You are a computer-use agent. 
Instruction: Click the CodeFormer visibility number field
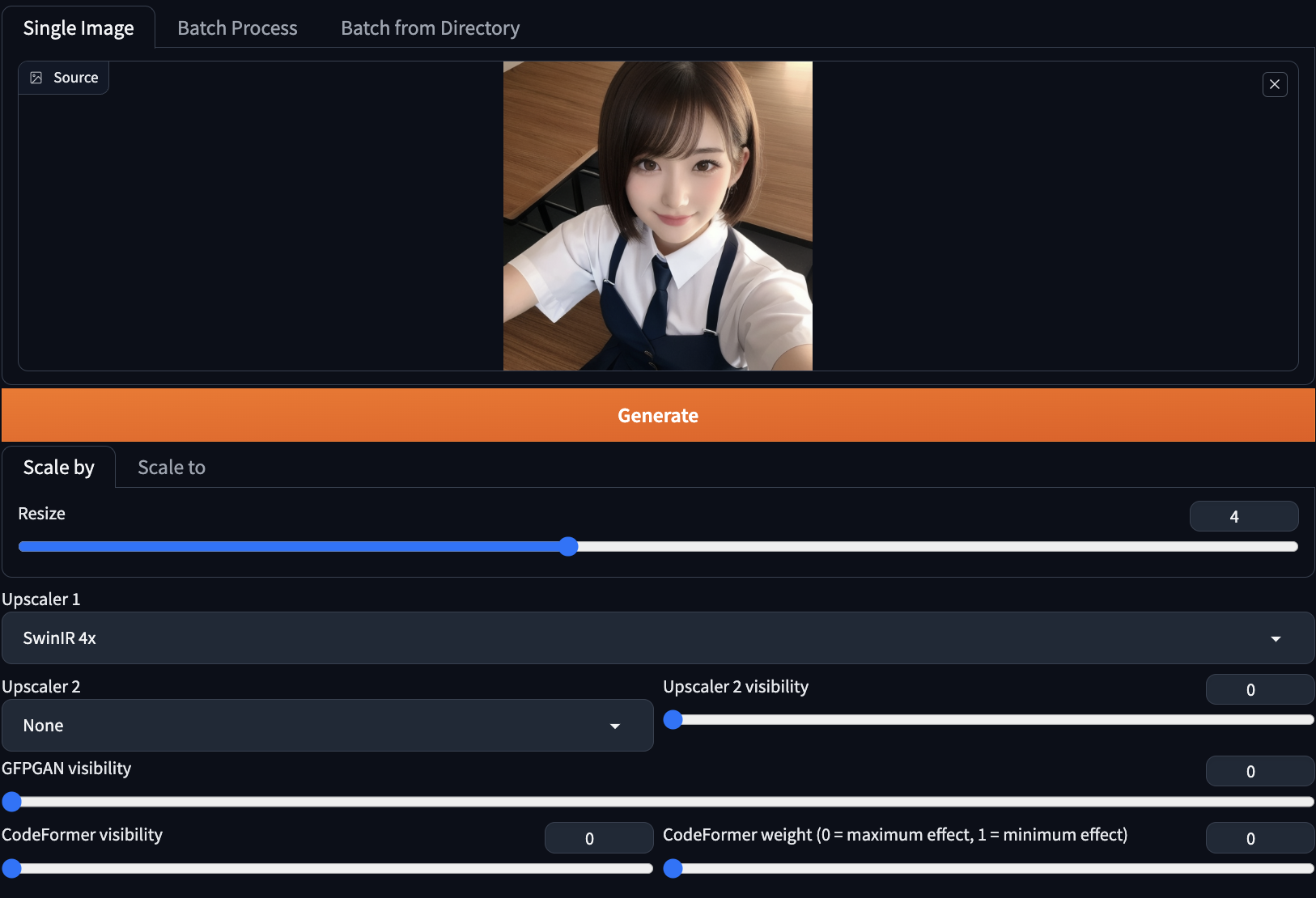(x=599, y=837)
